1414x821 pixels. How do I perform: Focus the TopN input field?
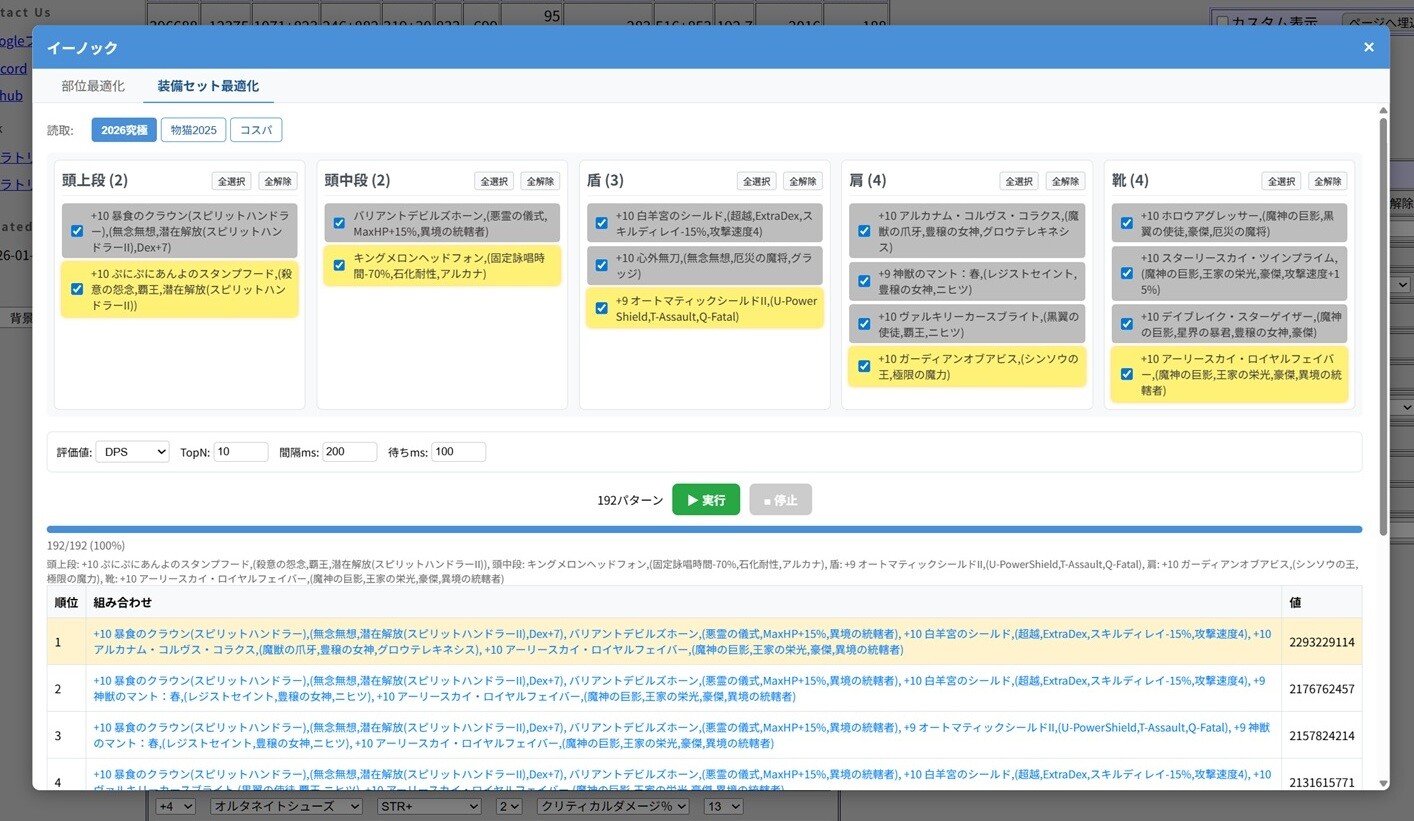coord(240,452)
